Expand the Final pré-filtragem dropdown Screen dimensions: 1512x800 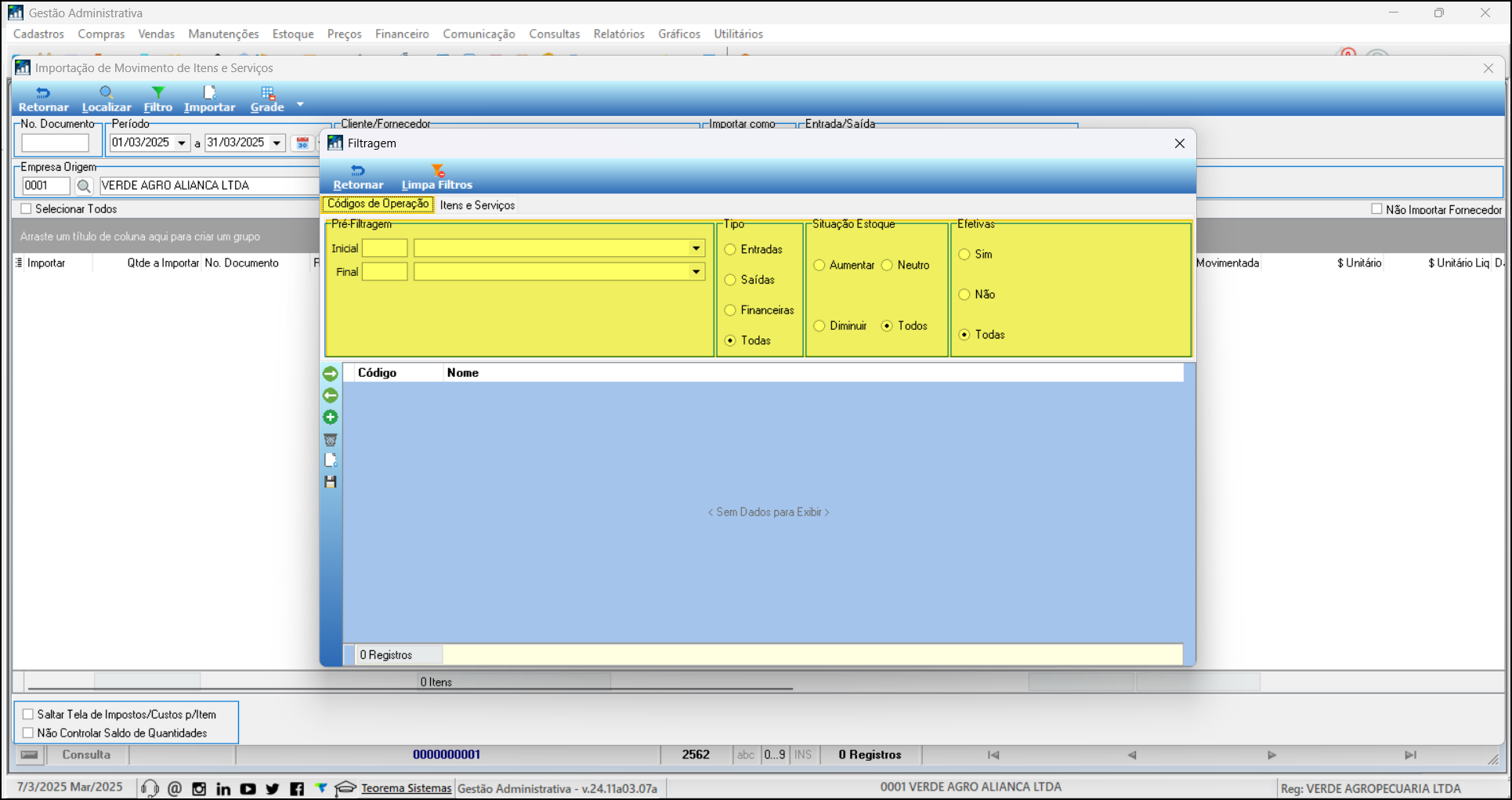[696, 272]
